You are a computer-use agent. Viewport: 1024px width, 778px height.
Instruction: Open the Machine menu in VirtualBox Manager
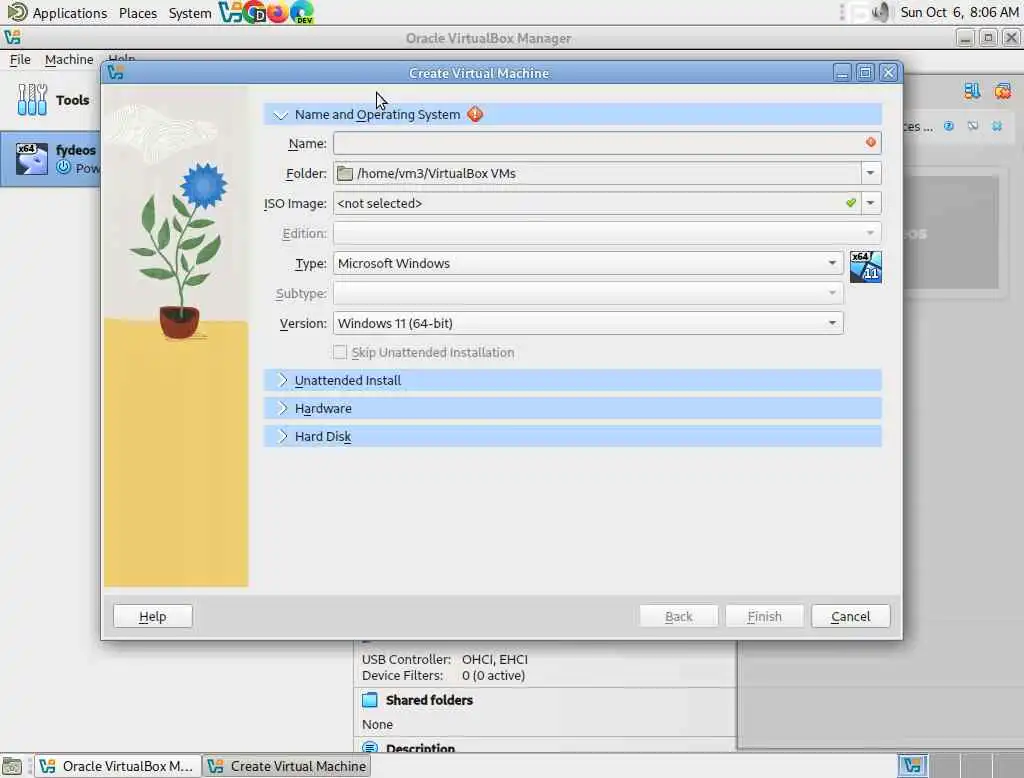tap(69, 59)
